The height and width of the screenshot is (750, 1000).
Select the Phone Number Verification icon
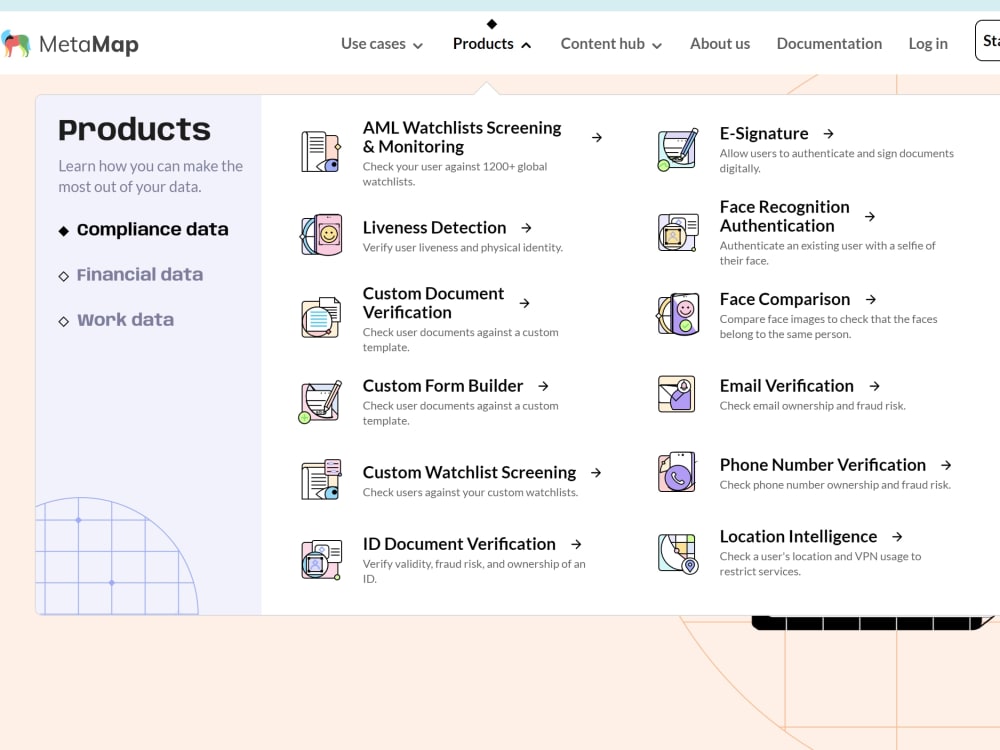(677, 473)
